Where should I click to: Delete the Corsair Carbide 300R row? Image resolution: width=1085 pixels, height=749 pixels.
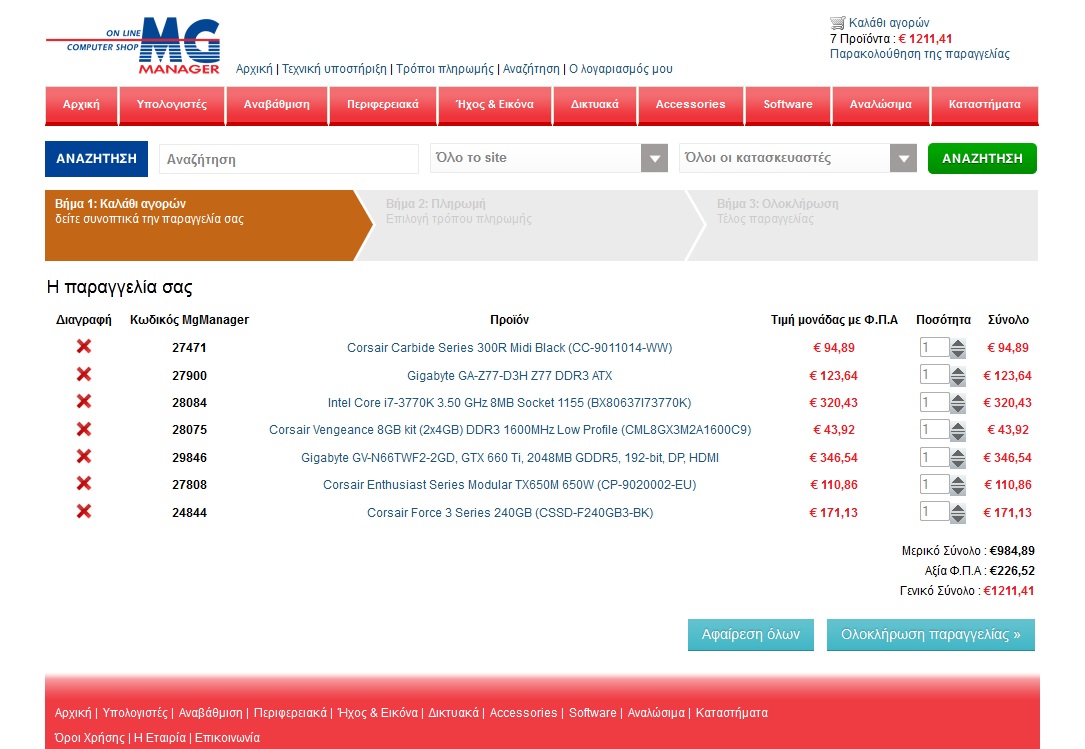(x=84, y=346)
